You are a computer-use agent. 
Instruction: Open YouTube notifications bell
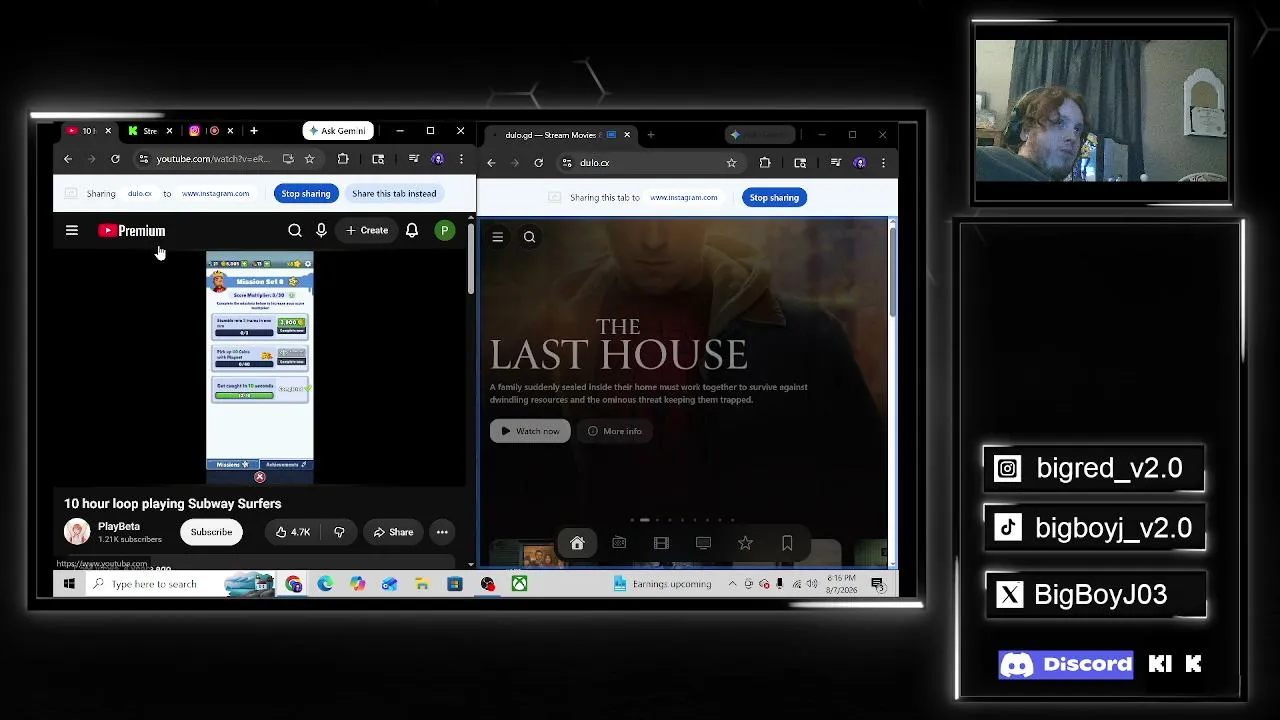coord(412,231)
